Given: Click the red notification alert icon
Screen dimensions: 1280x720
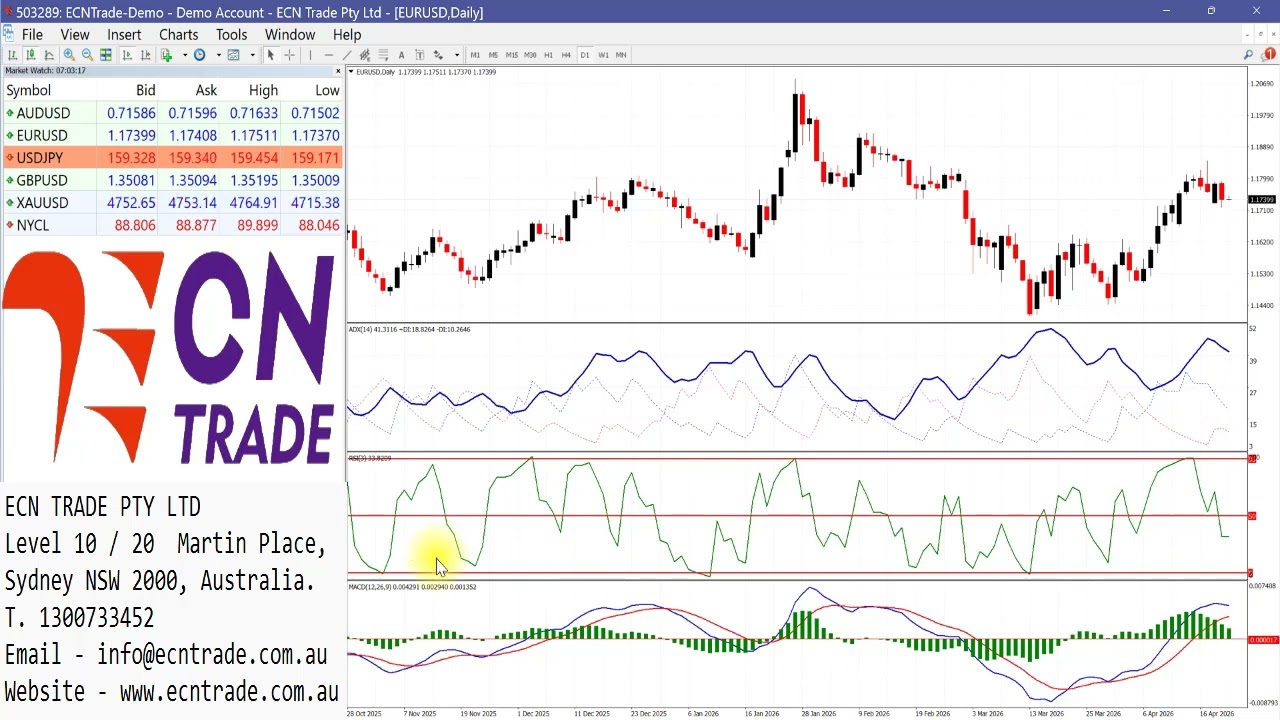Looking at the screenshot, I should coord(1270,55).
